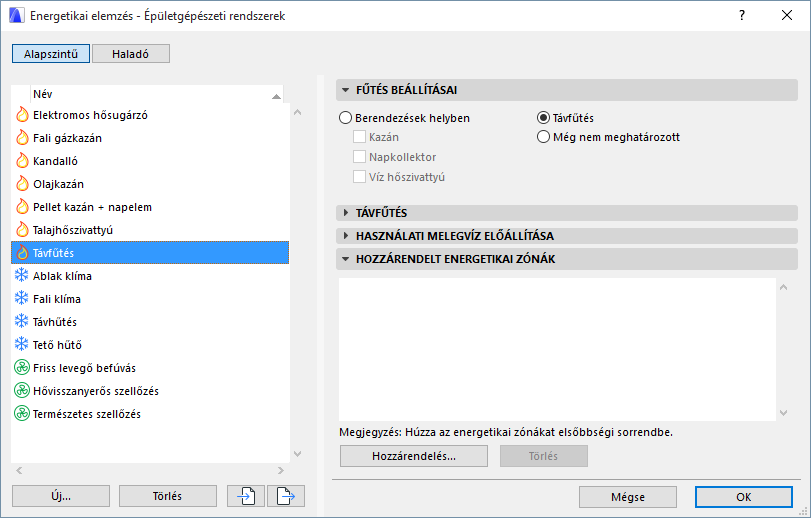The height and width of the screenshot is (518, 811).
Task: Tick the Kazán checkbox
Action: (359, 137)
